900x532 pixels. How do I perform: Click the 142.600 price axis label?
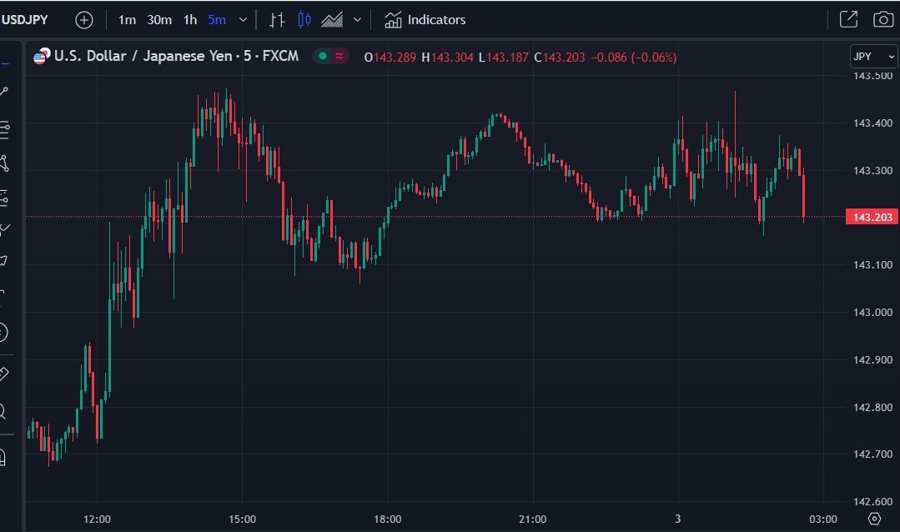(872, 501)
